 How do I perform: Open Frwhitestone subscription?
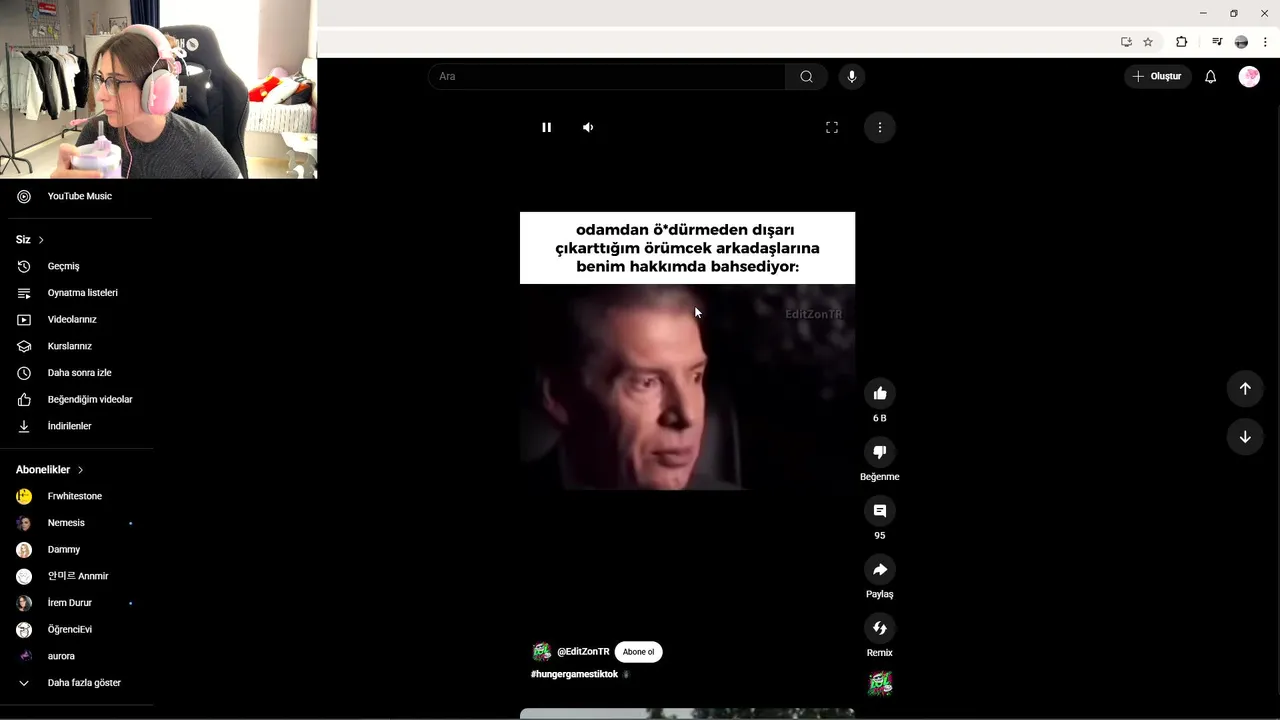[76, 496]
